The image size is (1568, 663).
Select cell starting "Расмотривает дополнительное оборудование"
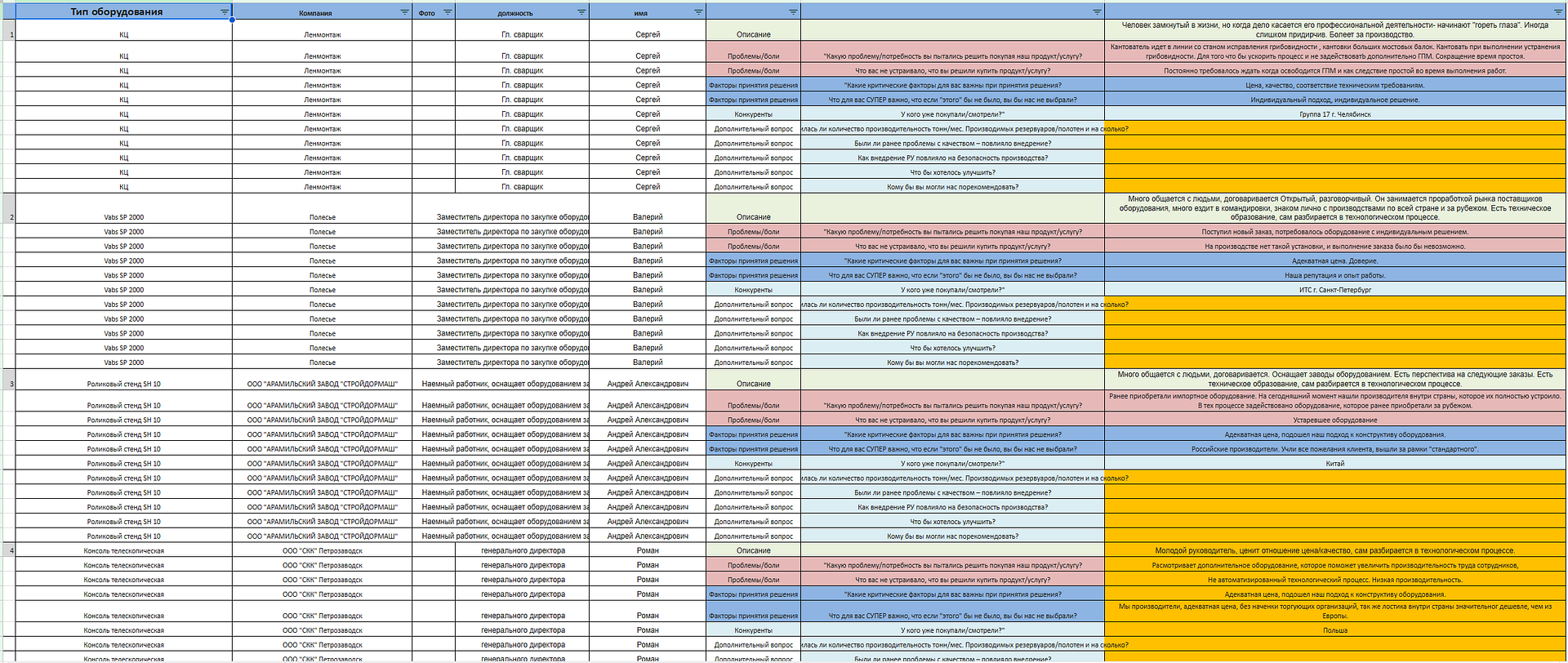[1335, 565]
